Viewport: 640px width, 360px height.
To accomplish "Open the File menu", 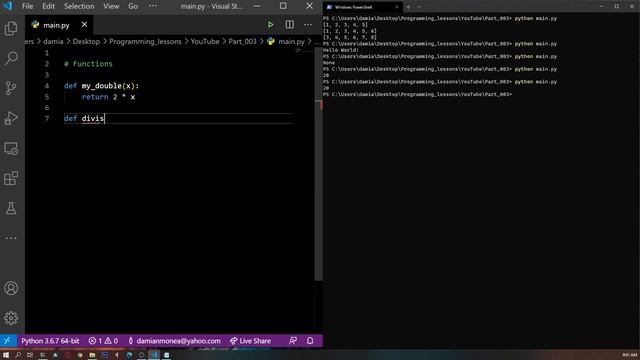I will coord(28,6).
